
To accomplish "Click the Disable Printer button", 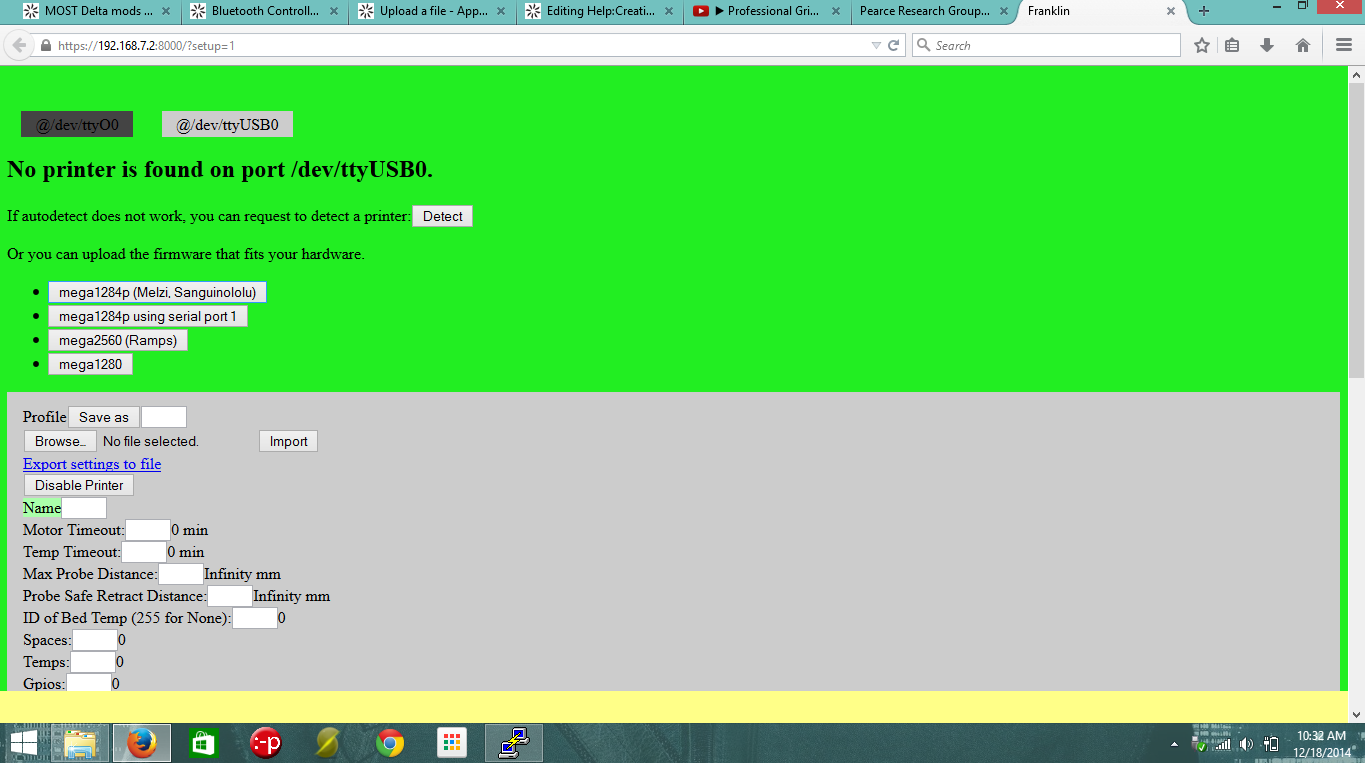I will click(x=79, y=485).
